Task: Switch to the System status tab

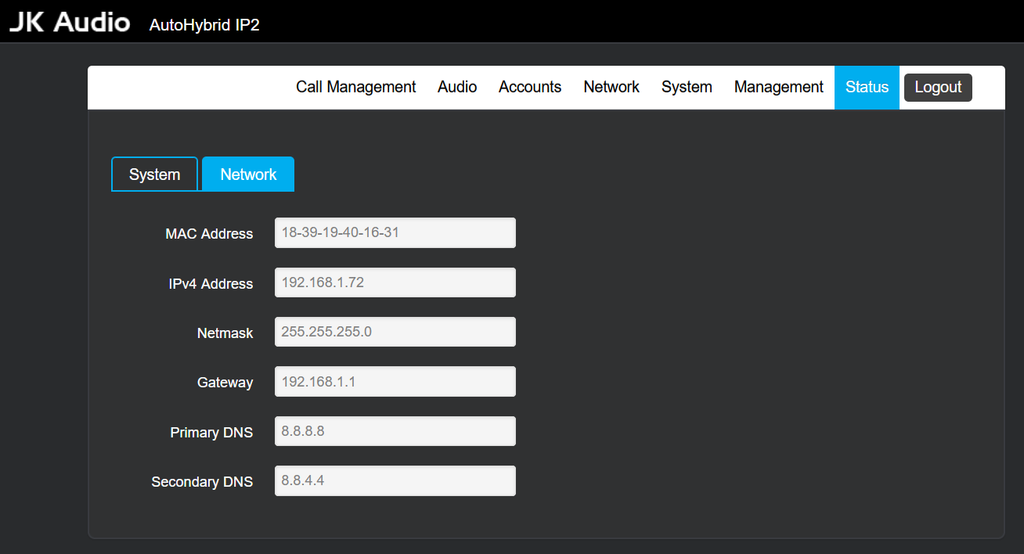Action: (154, 174)
